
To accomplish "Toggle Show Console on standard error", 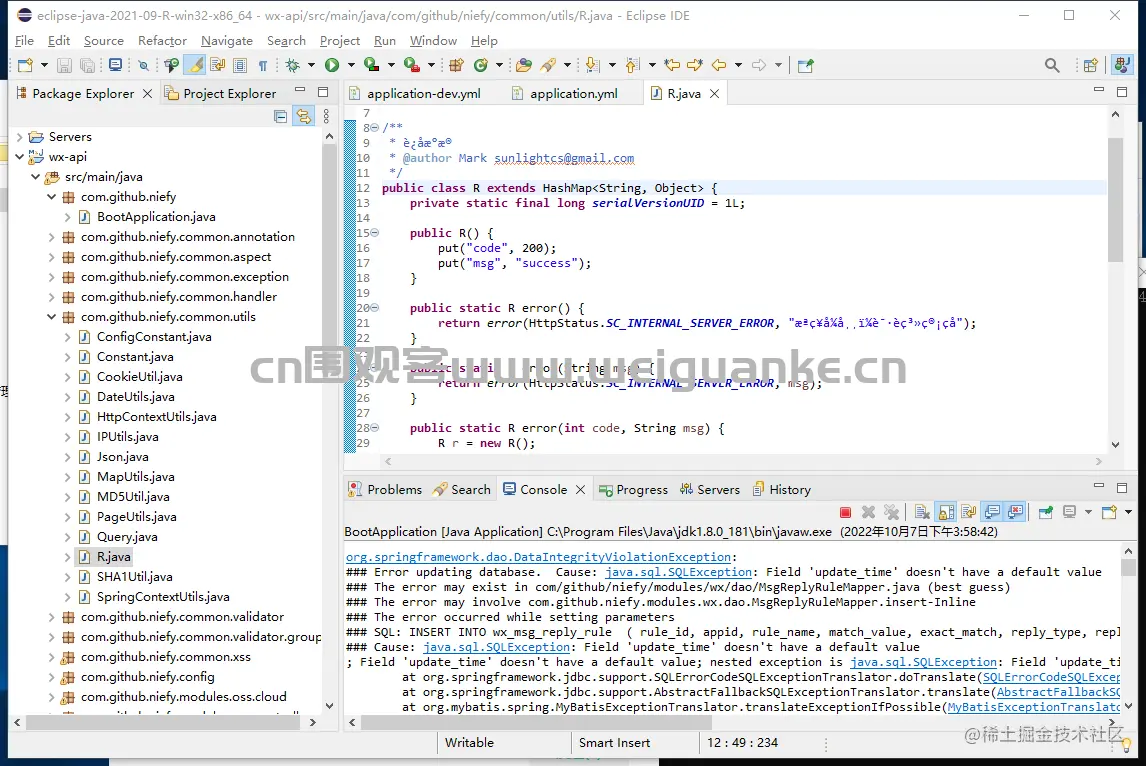I will [1015, 512].
